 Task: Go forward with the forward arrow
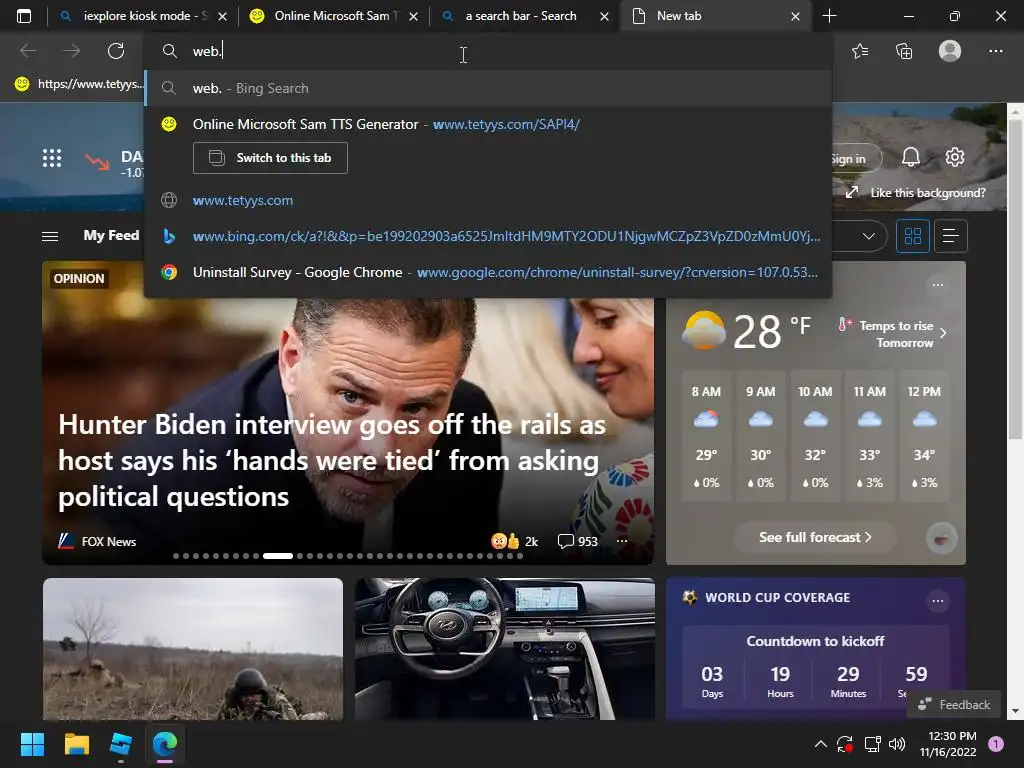point(72,51)
